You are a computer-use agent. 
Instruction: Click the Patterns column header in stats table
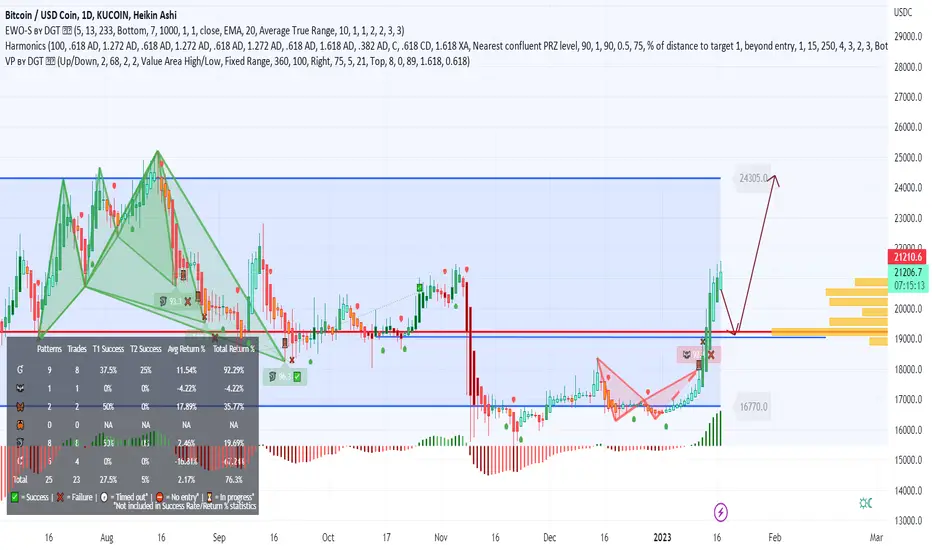(49, 349)
